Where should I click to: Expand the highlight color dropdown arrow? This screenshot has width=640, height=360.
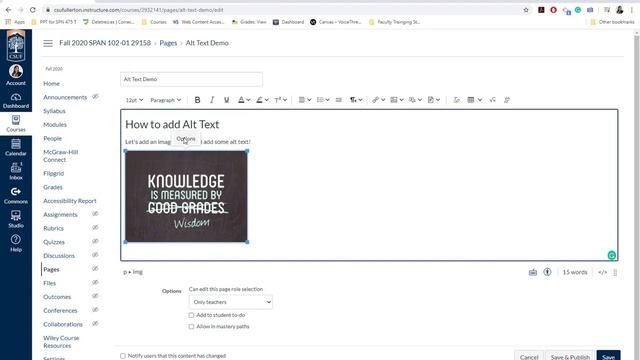point(267,100)
